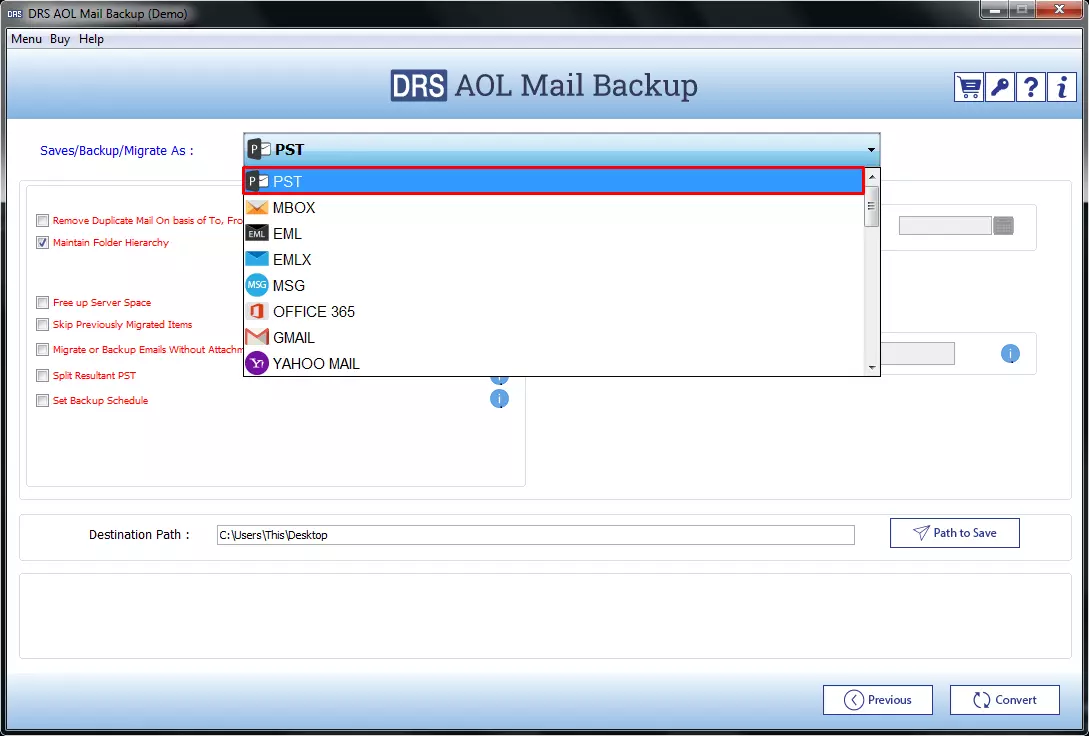Choose EMLX format option
The width and height of the screenshot is (1089, 736).
click(x=553, y=260)
